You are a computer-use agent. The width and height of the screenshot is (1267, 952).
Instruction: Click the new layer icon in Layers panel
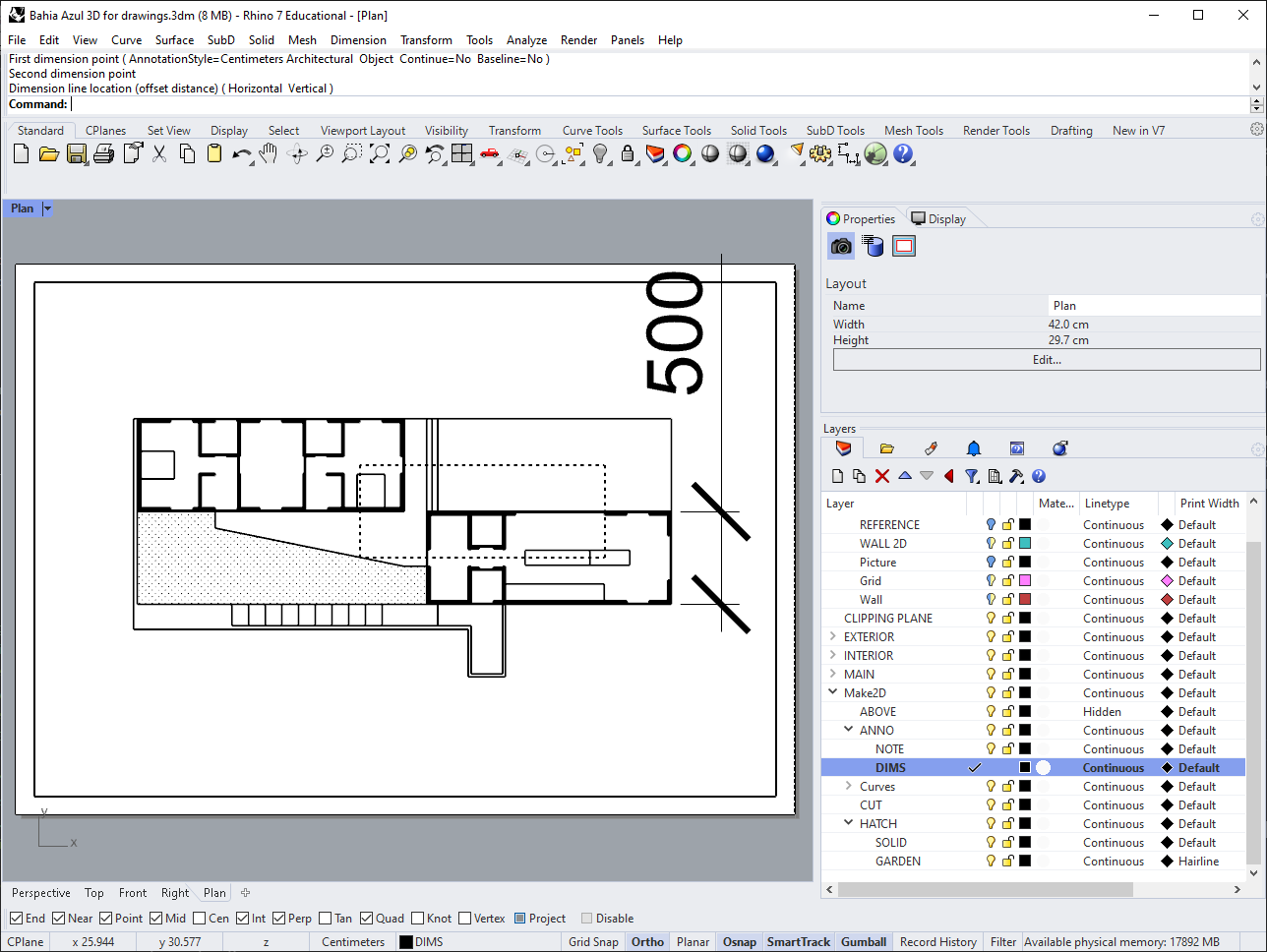(837, 476)
